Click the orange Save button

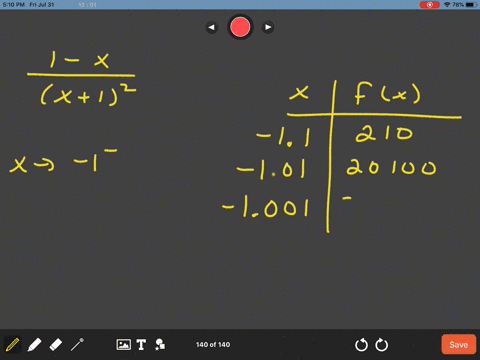coord(459,344)
